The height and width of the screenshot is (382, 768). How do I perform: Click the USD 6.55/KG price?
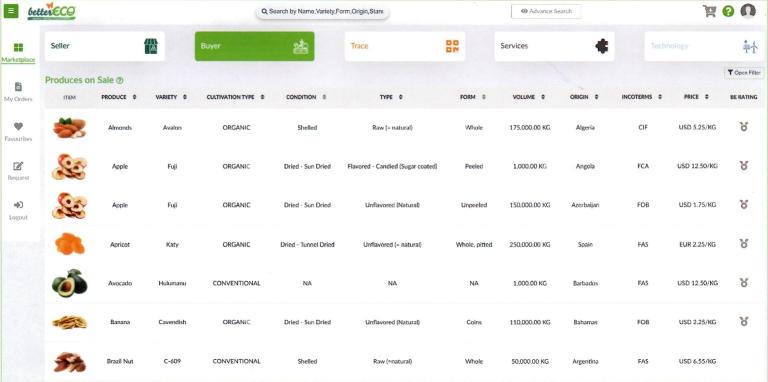point(697,361)
